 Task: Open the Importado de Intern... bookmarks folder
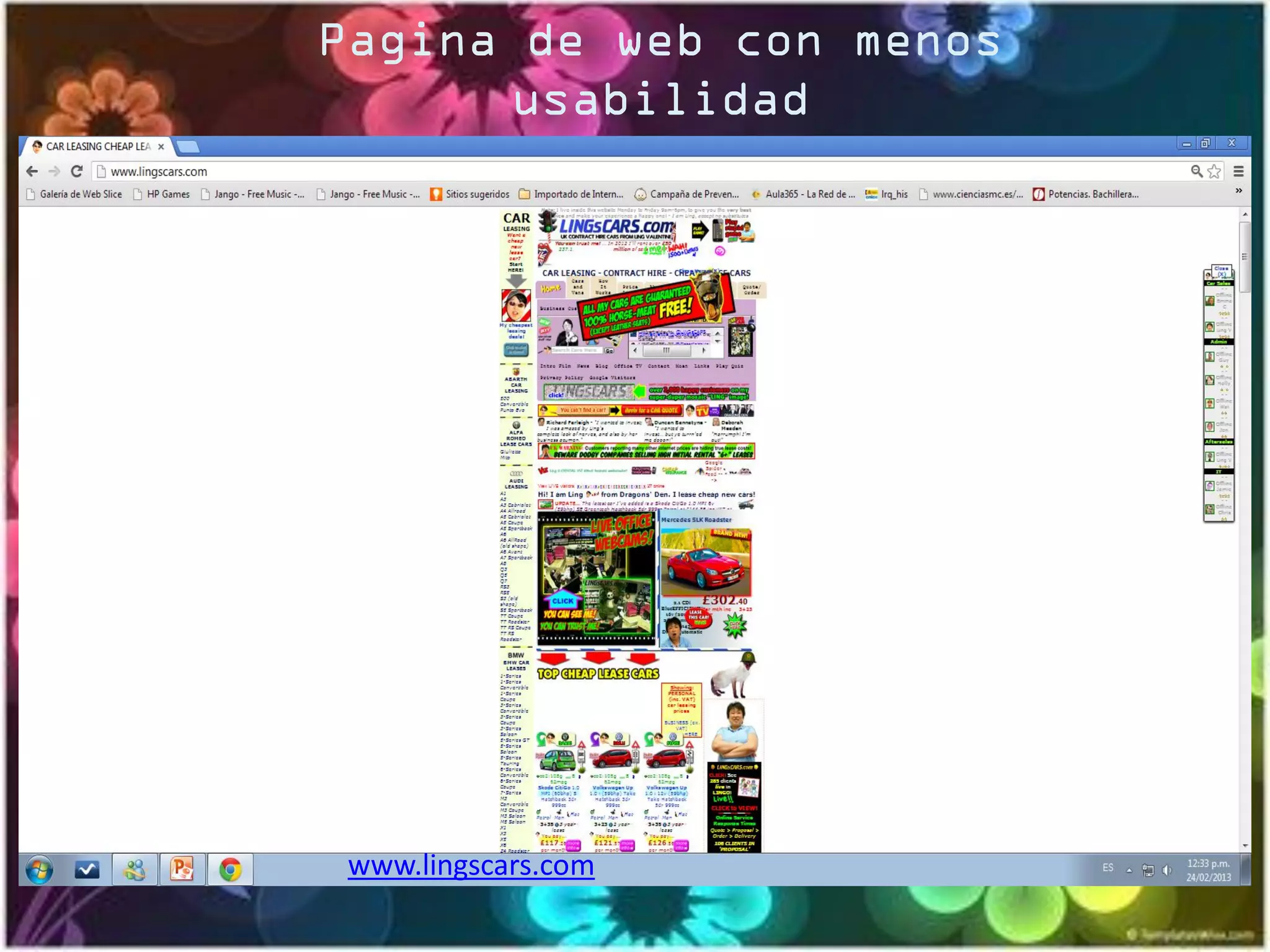(x=571, y=194)
